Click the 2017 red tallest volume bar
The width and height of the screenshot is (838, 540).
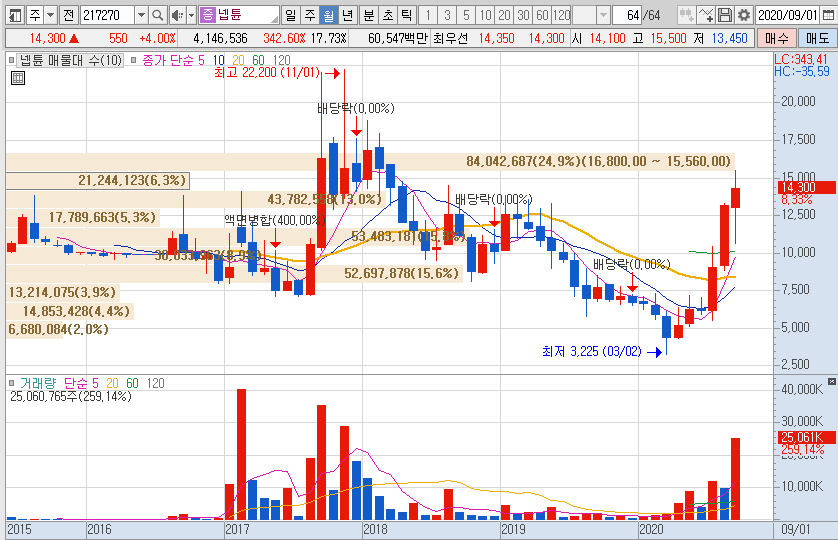click(241, 454)
